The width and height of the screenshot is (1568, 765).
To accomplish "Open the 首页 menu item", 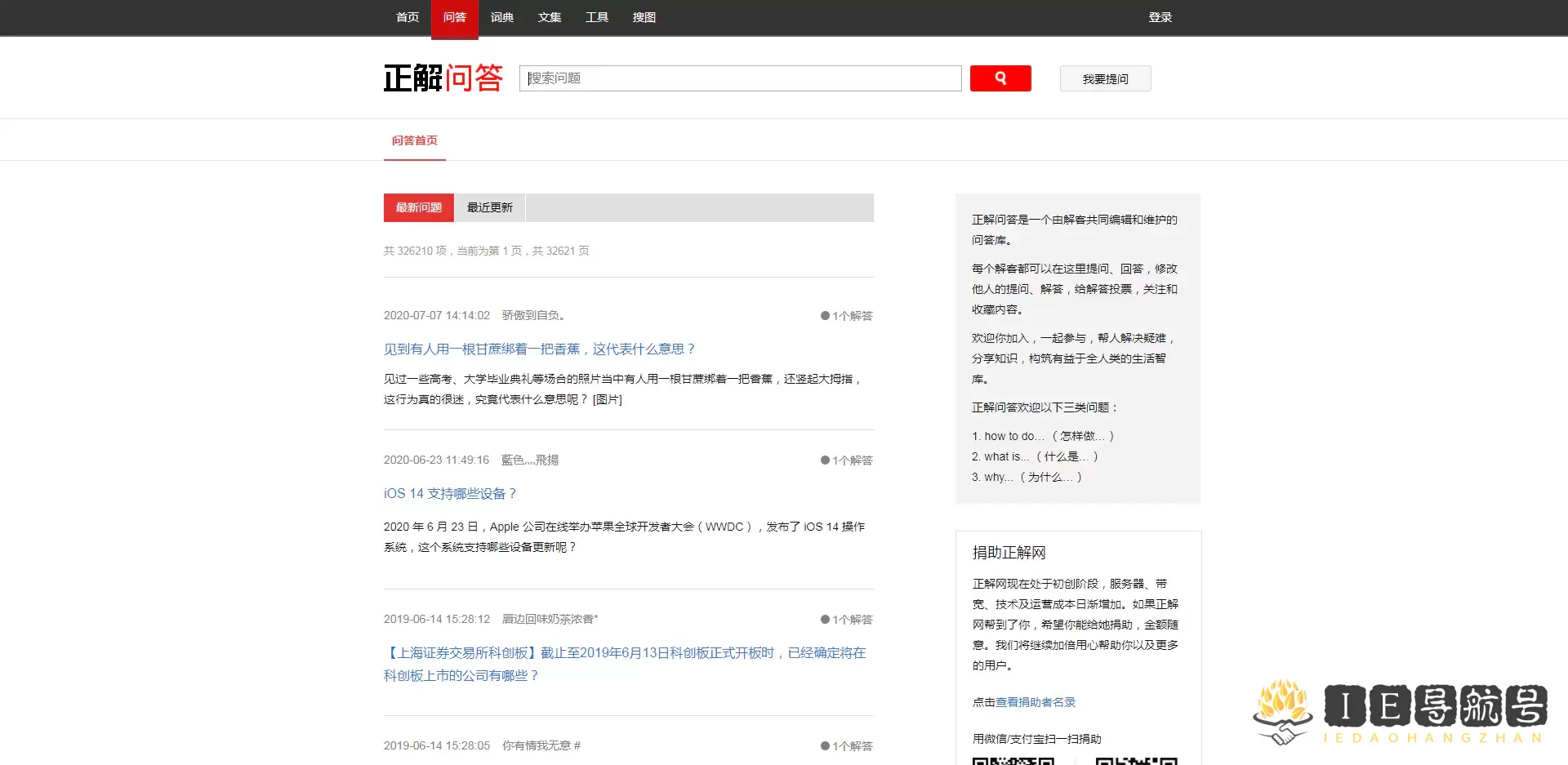I will point(406,17).
